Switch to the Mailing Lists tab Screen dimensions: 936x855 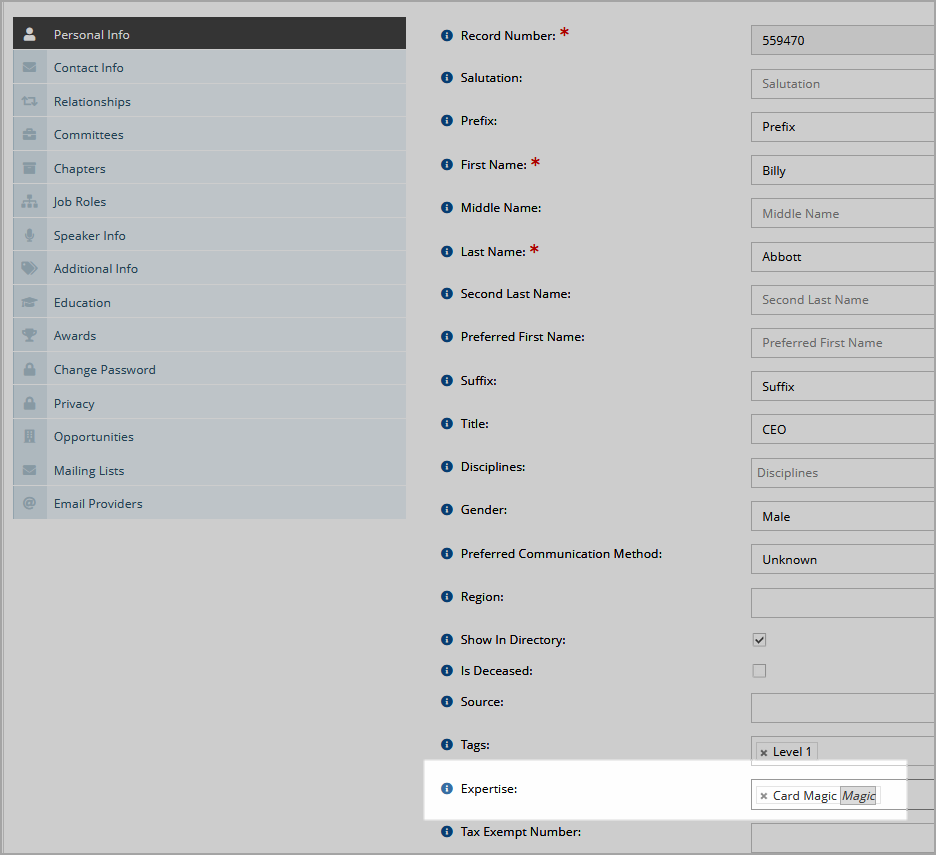tap(210, 470)
